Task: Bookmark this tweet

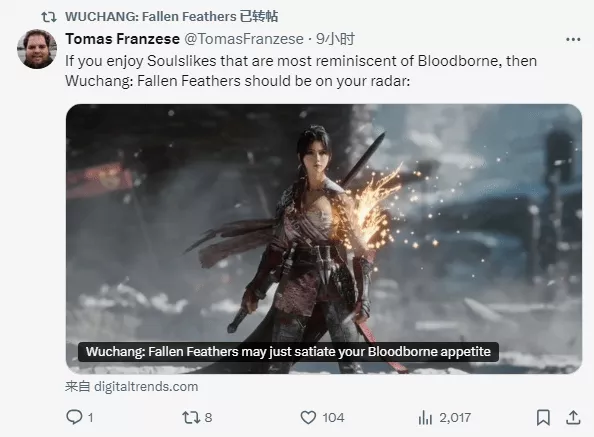Action: (543, 418)
